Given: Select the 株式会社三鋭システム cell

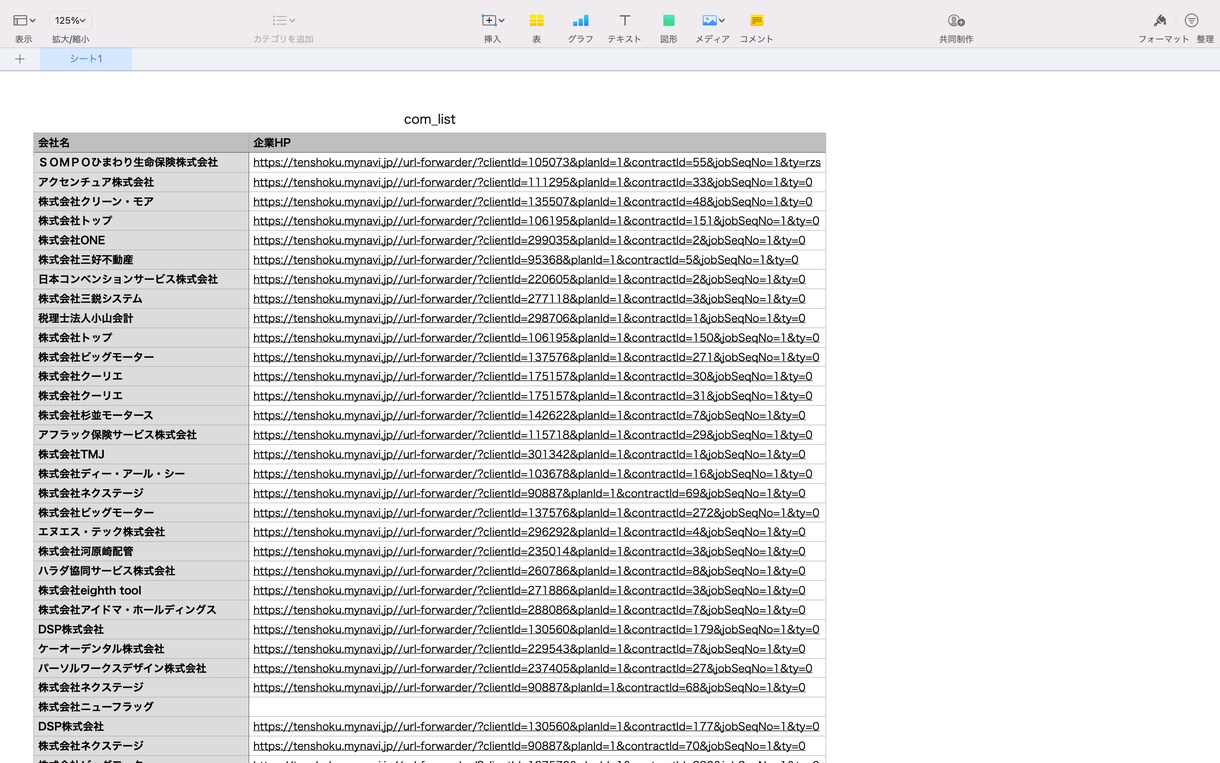Looking at the screenshot, I should [x=141, y=299].
